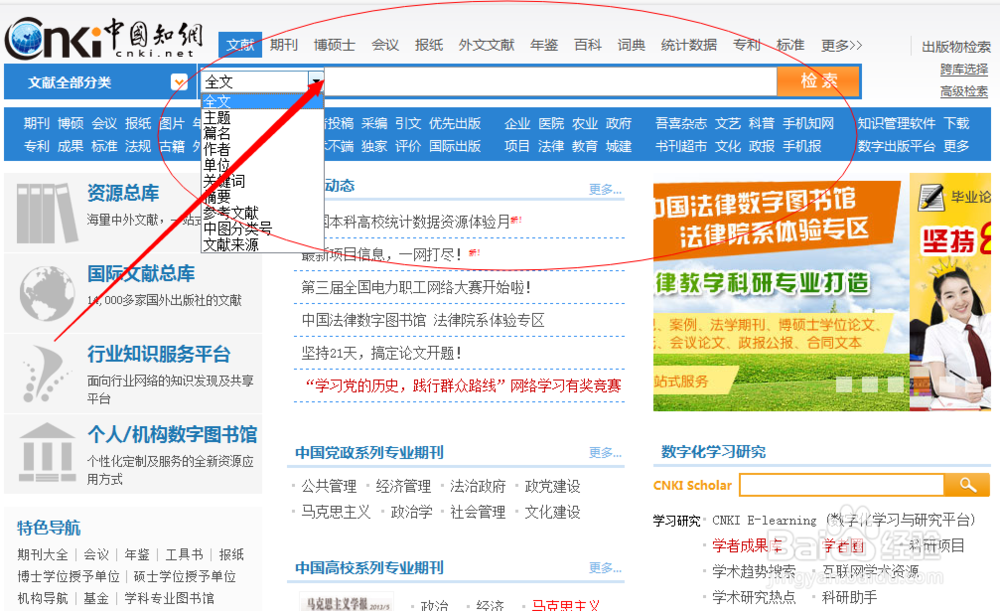
Task: Click 优先出版 in blue navigation bar
Action: pyautogui.click(x=455, y=123)
